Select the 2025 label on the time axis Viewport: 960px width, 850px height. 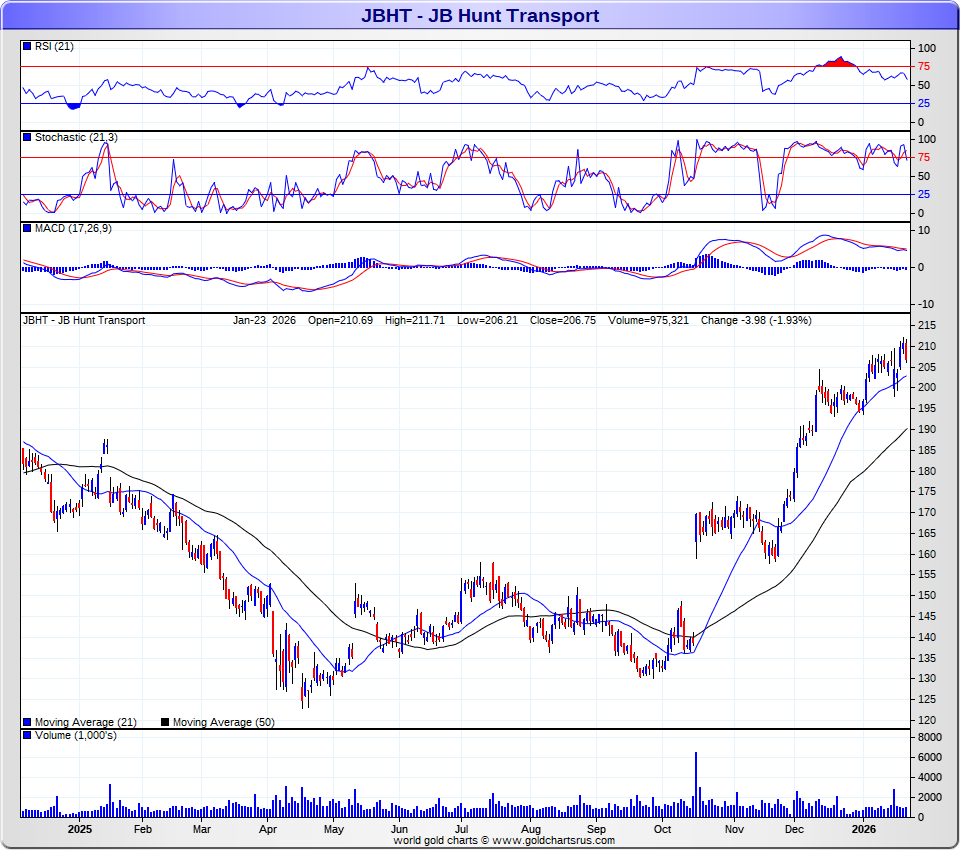click(80, 829)
